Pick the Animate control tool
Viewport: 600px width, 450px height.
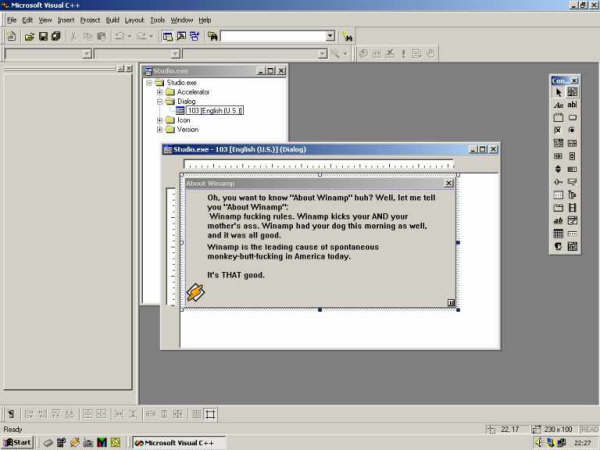572,208
